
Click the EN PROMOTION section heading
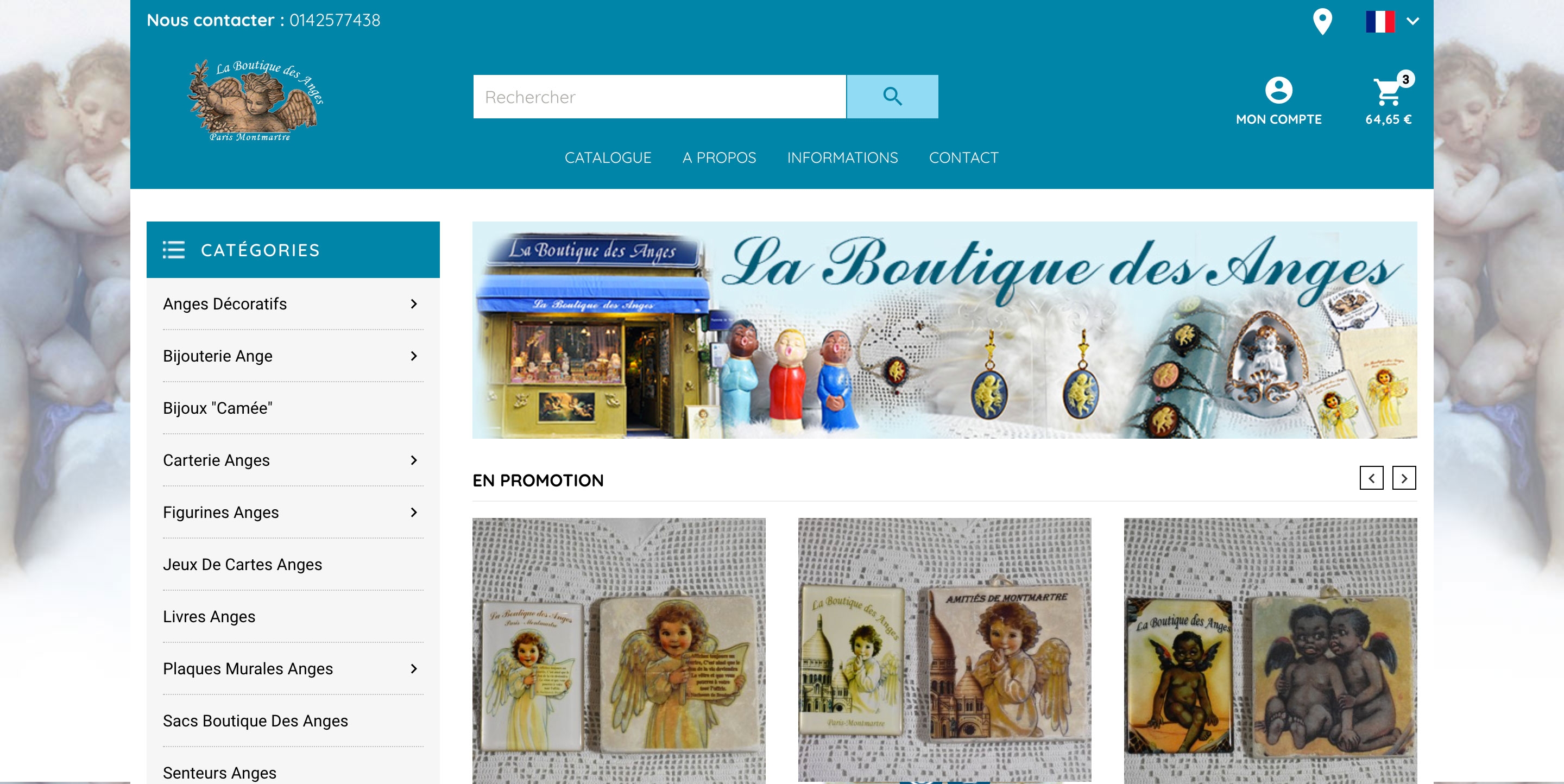click(x=538, y=480)
